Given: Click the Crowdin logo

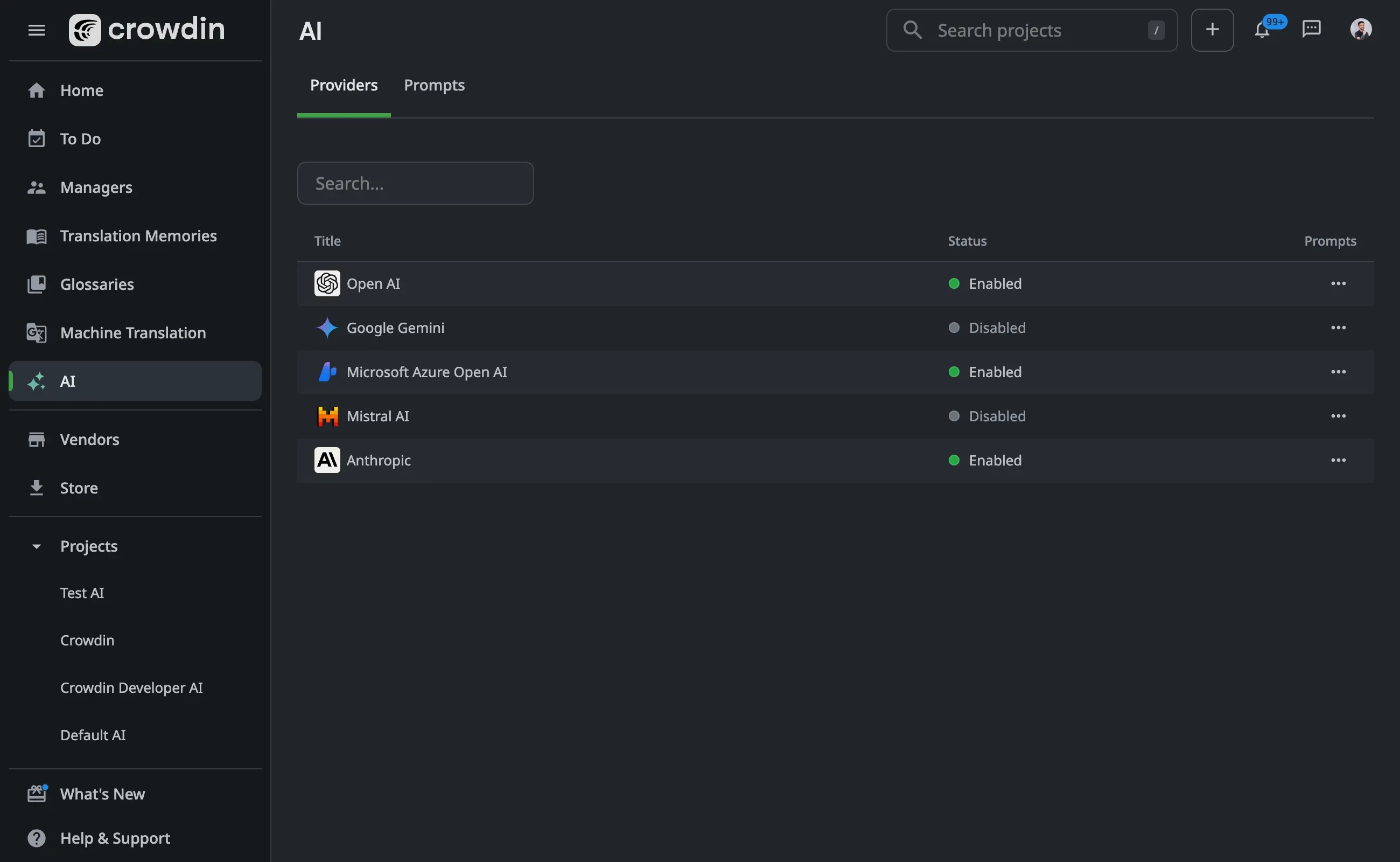Looking at the screenshot, I should 147,30.
